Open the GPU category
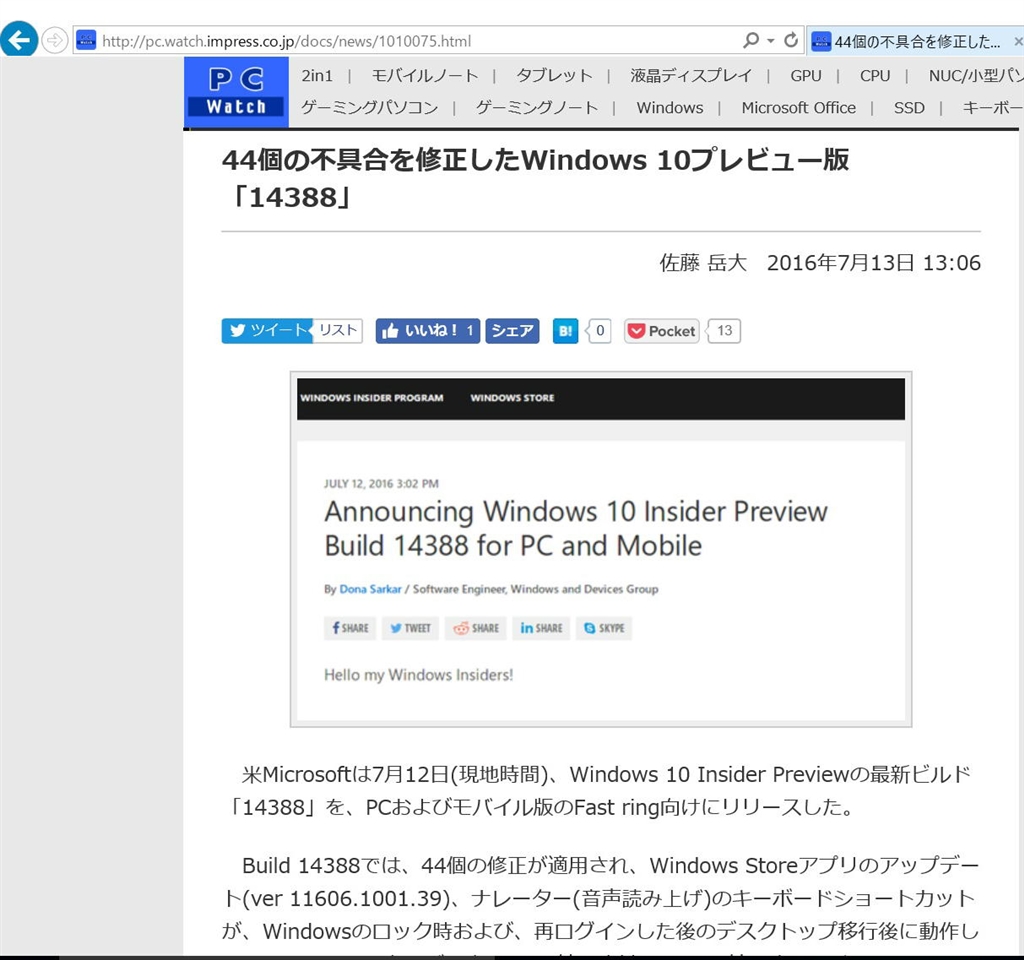The height and width of the screenshot is (960, 1024). click(x=806, y=76)
